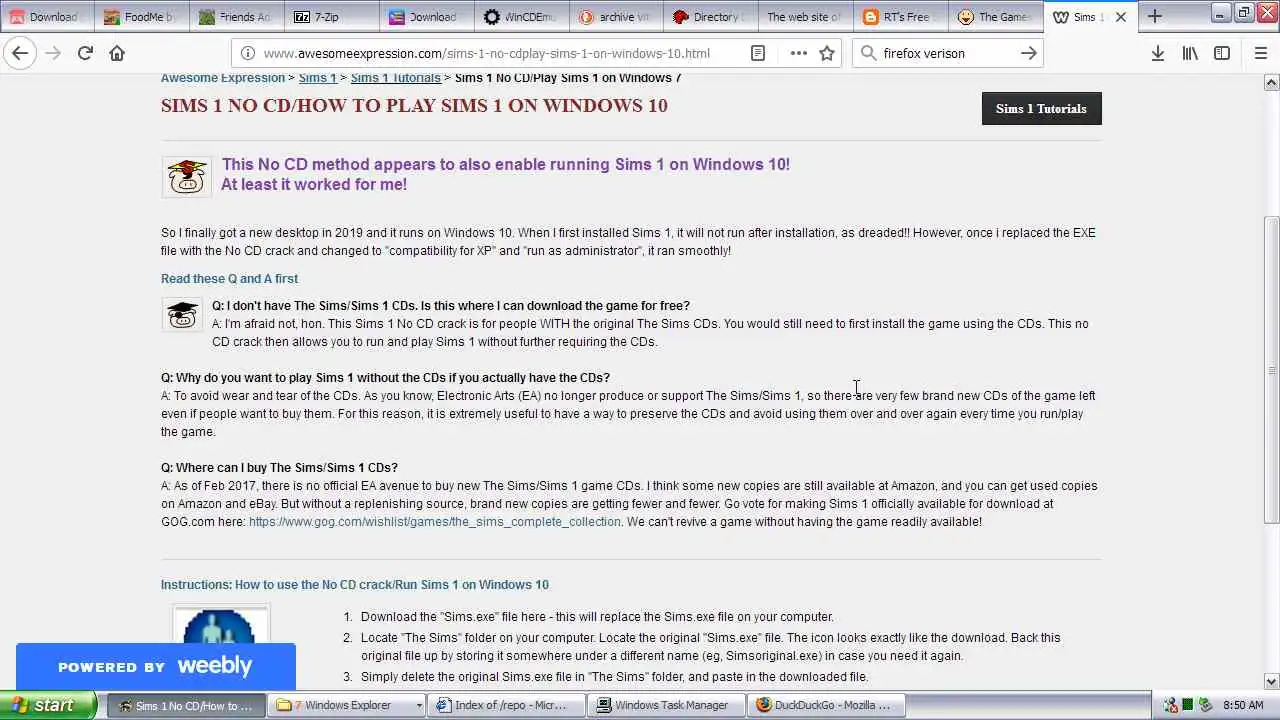Click the pig icon beside purple heading
Image resolution: width=1280 pixels, height=720 pixels.
(x=187, y=177)
